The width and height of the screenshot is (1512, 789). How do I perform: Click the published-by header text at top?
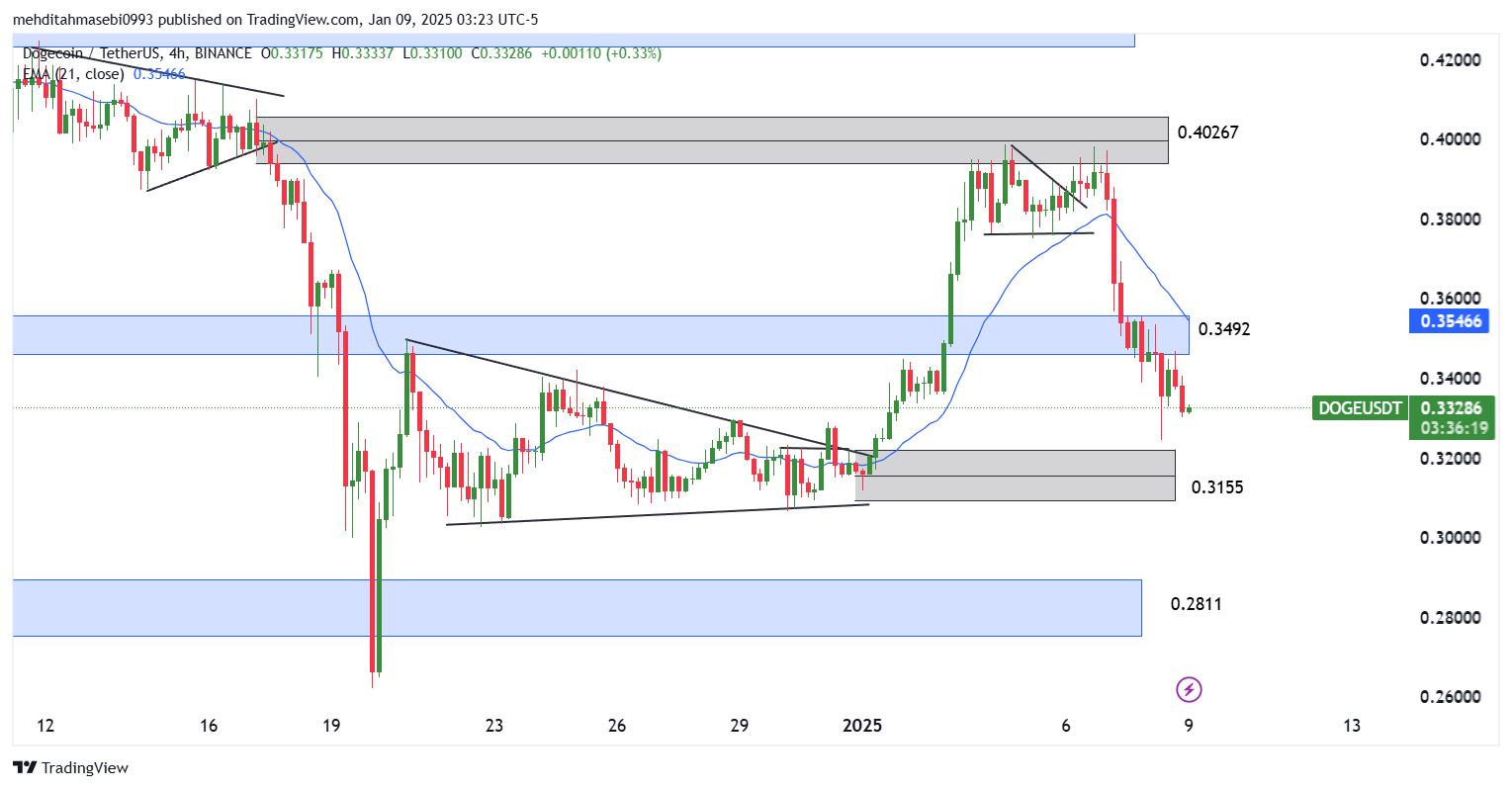pyautogui.click(x=276, y=20)
